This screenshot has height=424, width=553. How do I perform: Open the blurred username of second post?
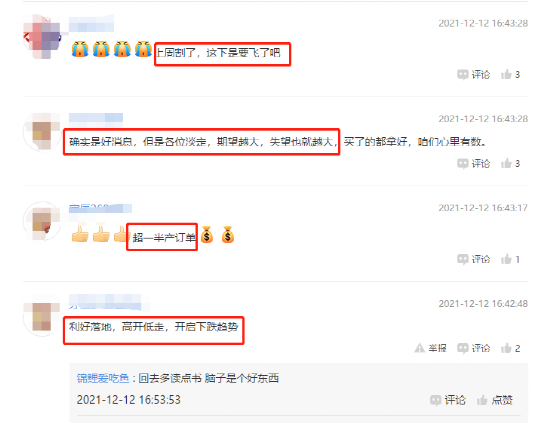coord(96,117)
